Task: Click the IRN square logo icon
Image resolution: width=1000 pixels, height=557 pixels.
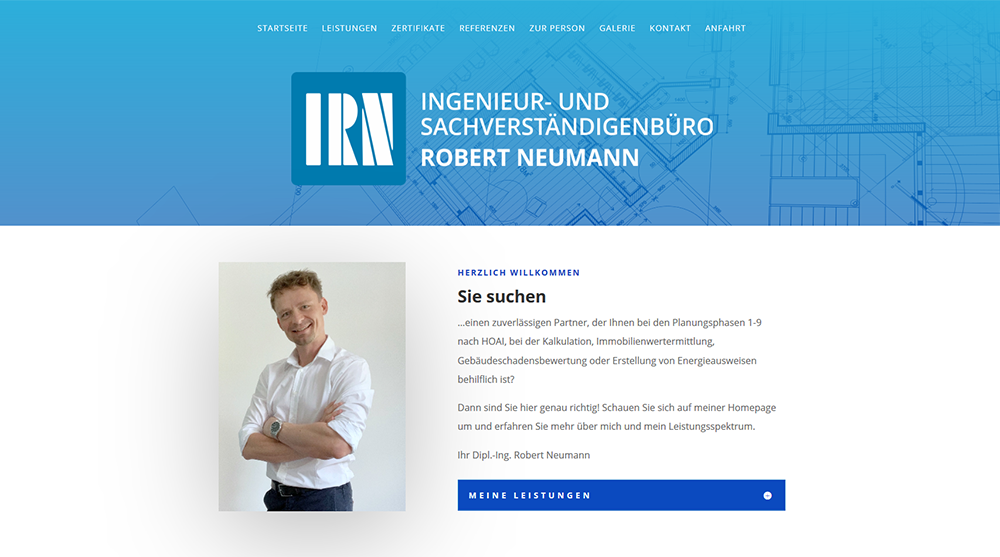Action: pyautogui.click(x=348, y=128)
